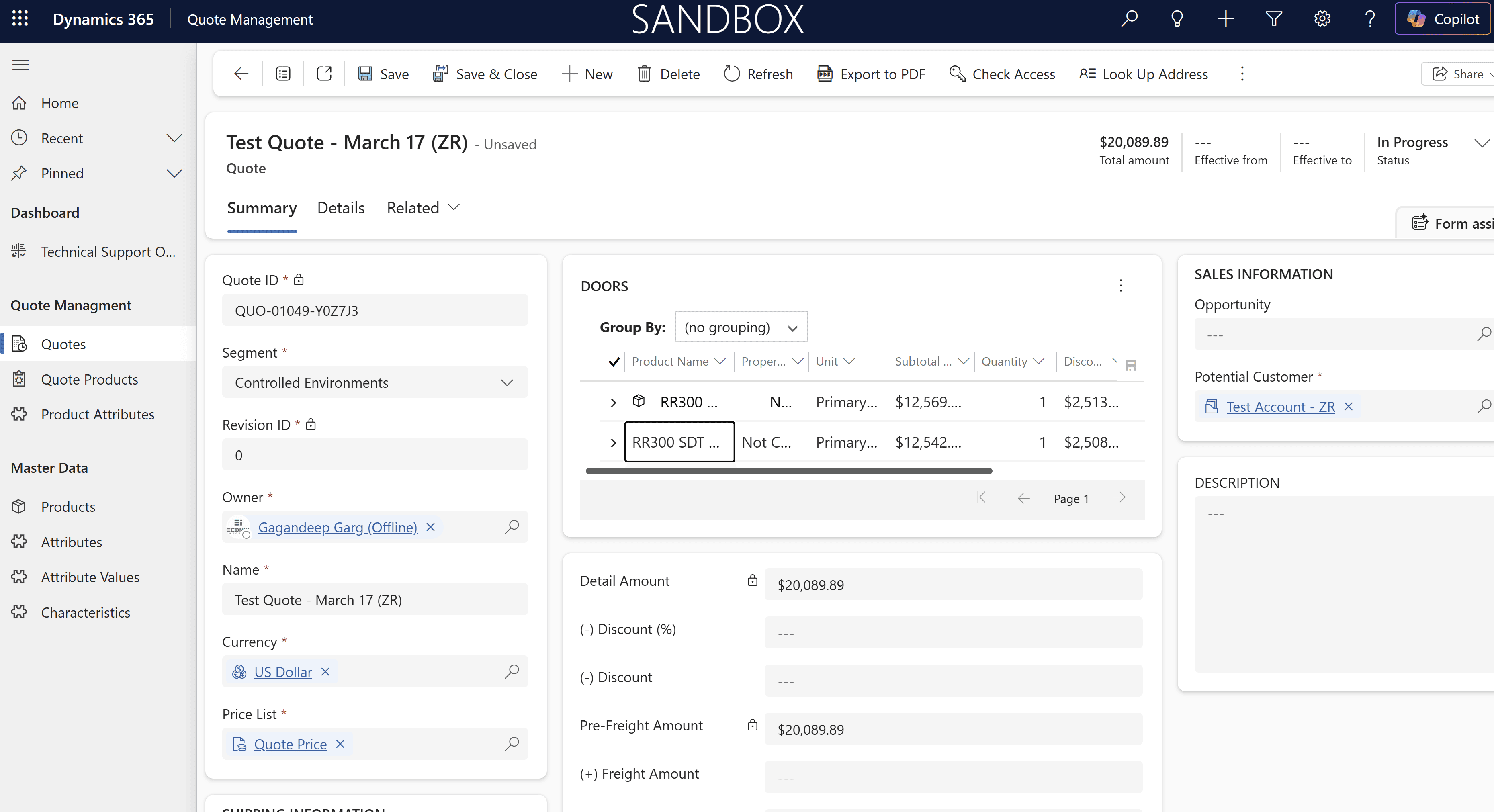Image resolution: width=1494 pixels, height=812 pixels.
Task: Click the DOORS grid more options icon
Action: (x=1120, y=285)
